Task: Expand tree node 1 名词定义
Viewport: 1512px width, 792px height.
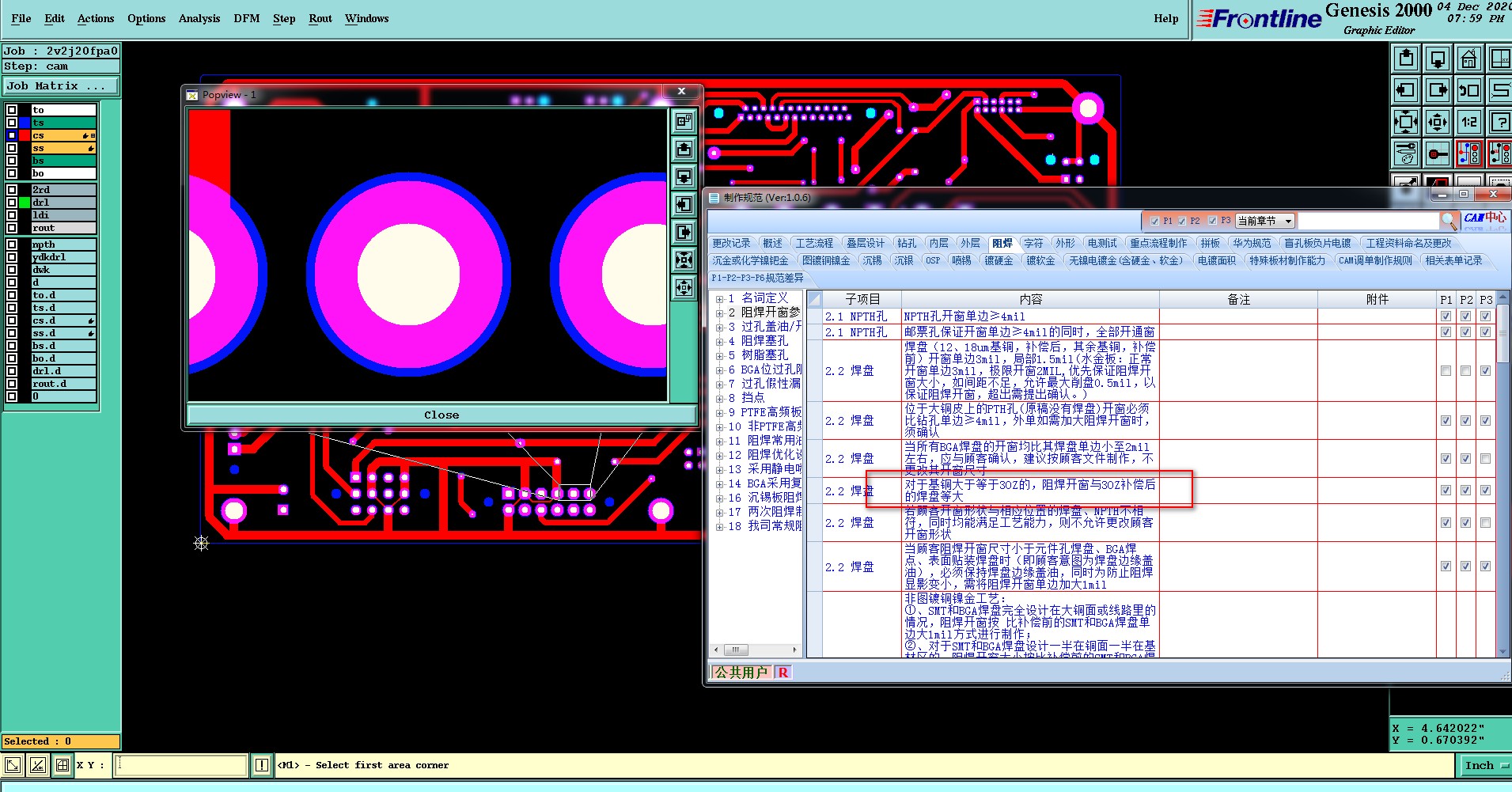Action: pyautogui.click(x=719, y=299)
